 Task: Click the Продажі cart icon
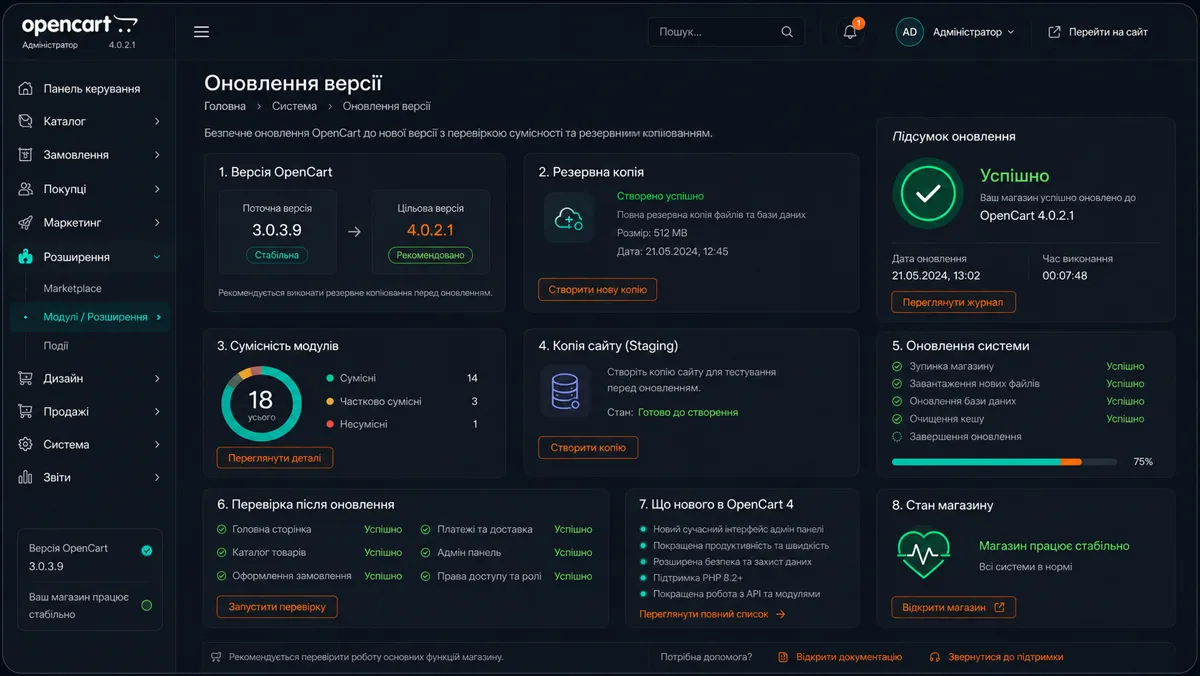[x=26, y=411]
